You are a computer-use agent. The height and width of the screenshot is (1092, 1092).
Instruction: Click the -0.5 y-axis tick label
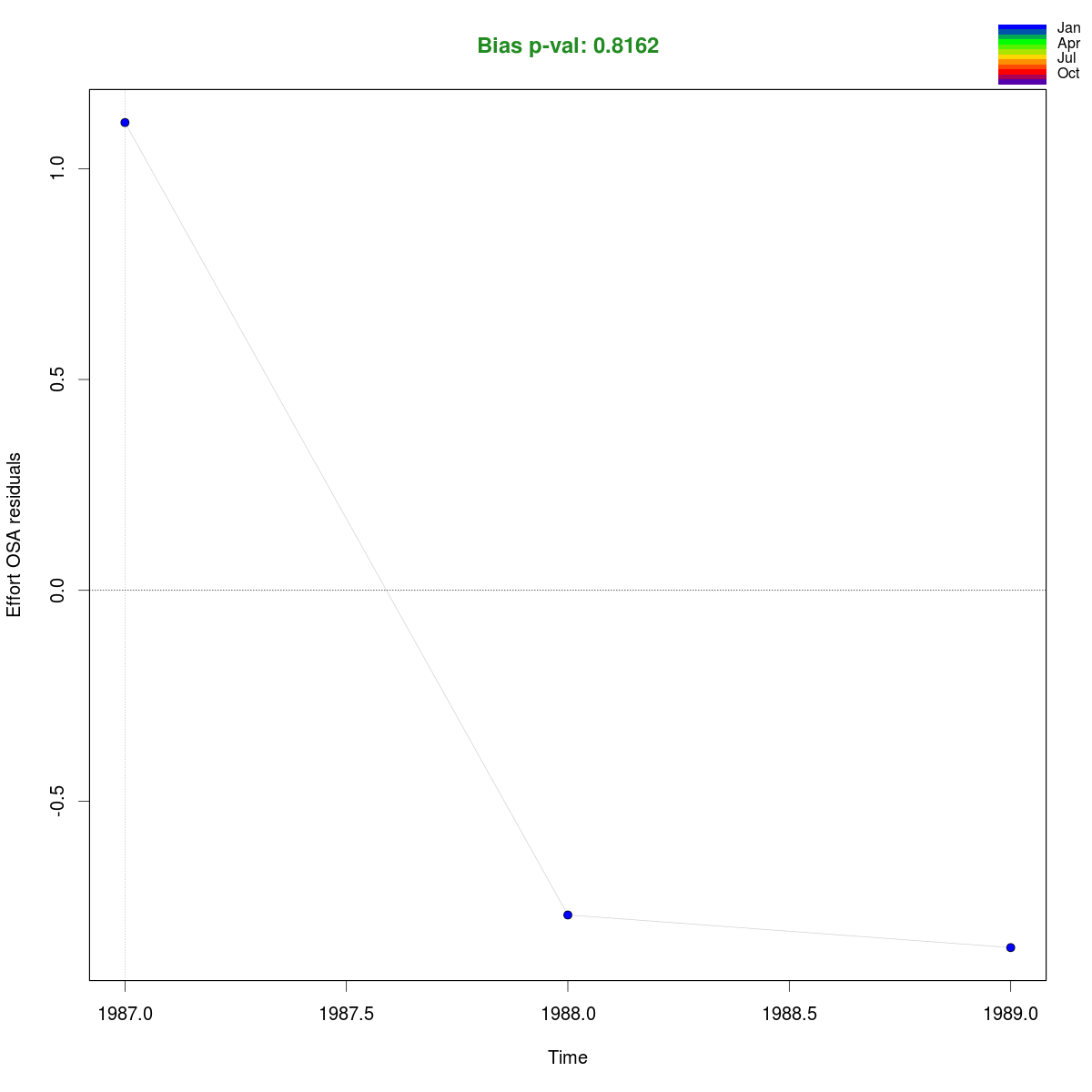coord(56,799)
